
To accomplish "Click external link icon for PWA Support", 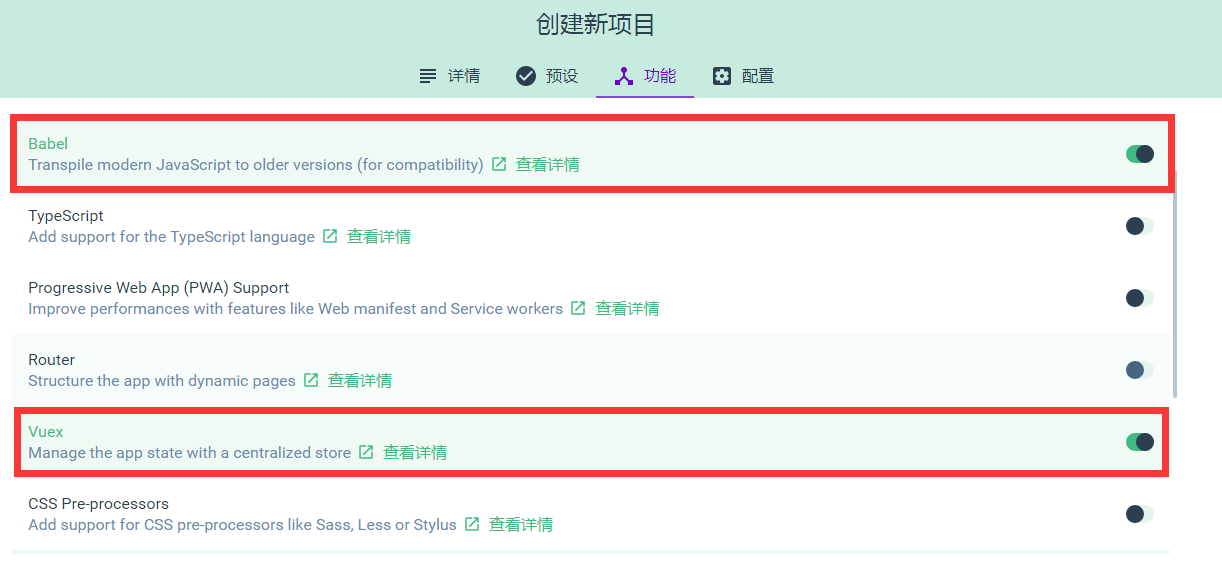I will tap(578, 308).
